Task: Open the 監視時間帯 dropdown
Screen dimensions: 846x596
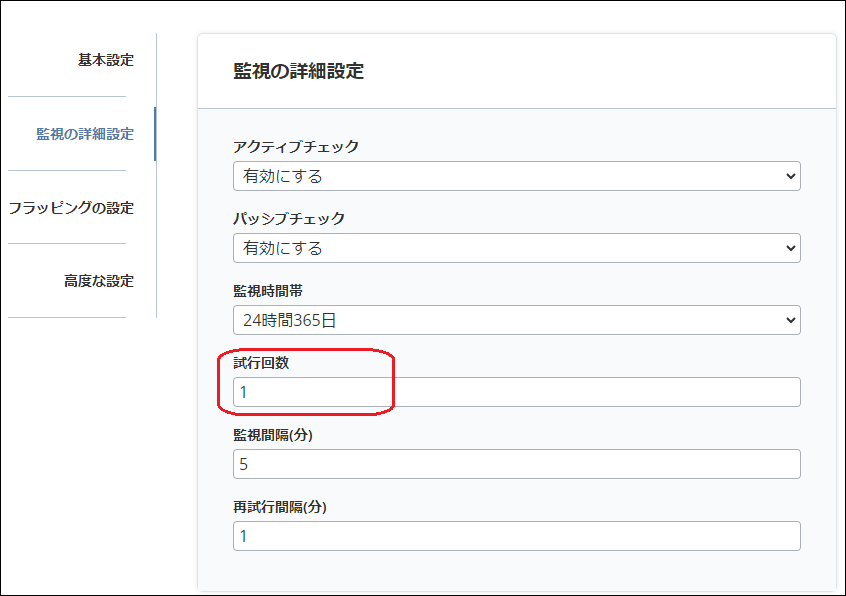Action: click(517, 320)
